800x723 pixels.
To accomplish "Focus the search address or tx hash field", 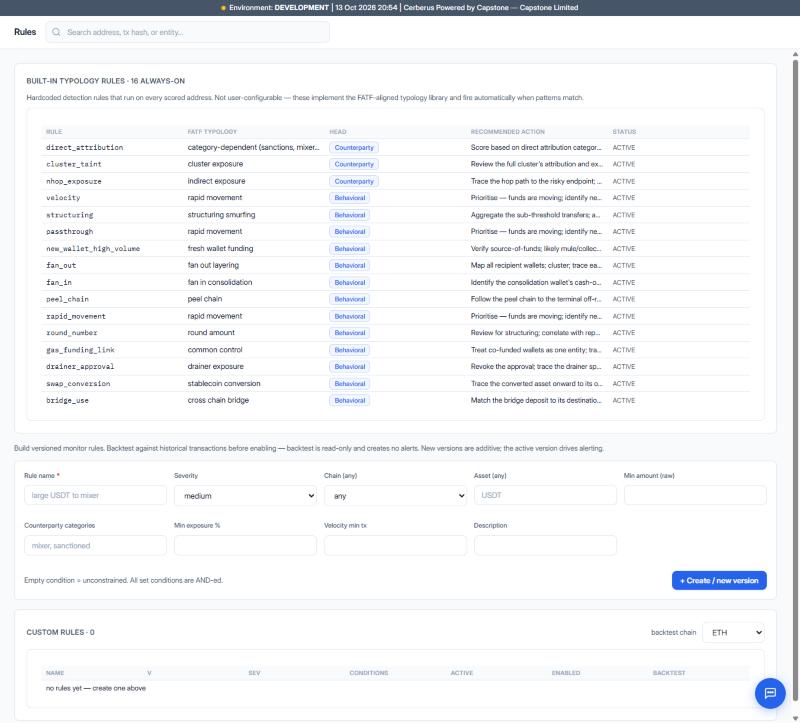I will click(x=187, y=32).
